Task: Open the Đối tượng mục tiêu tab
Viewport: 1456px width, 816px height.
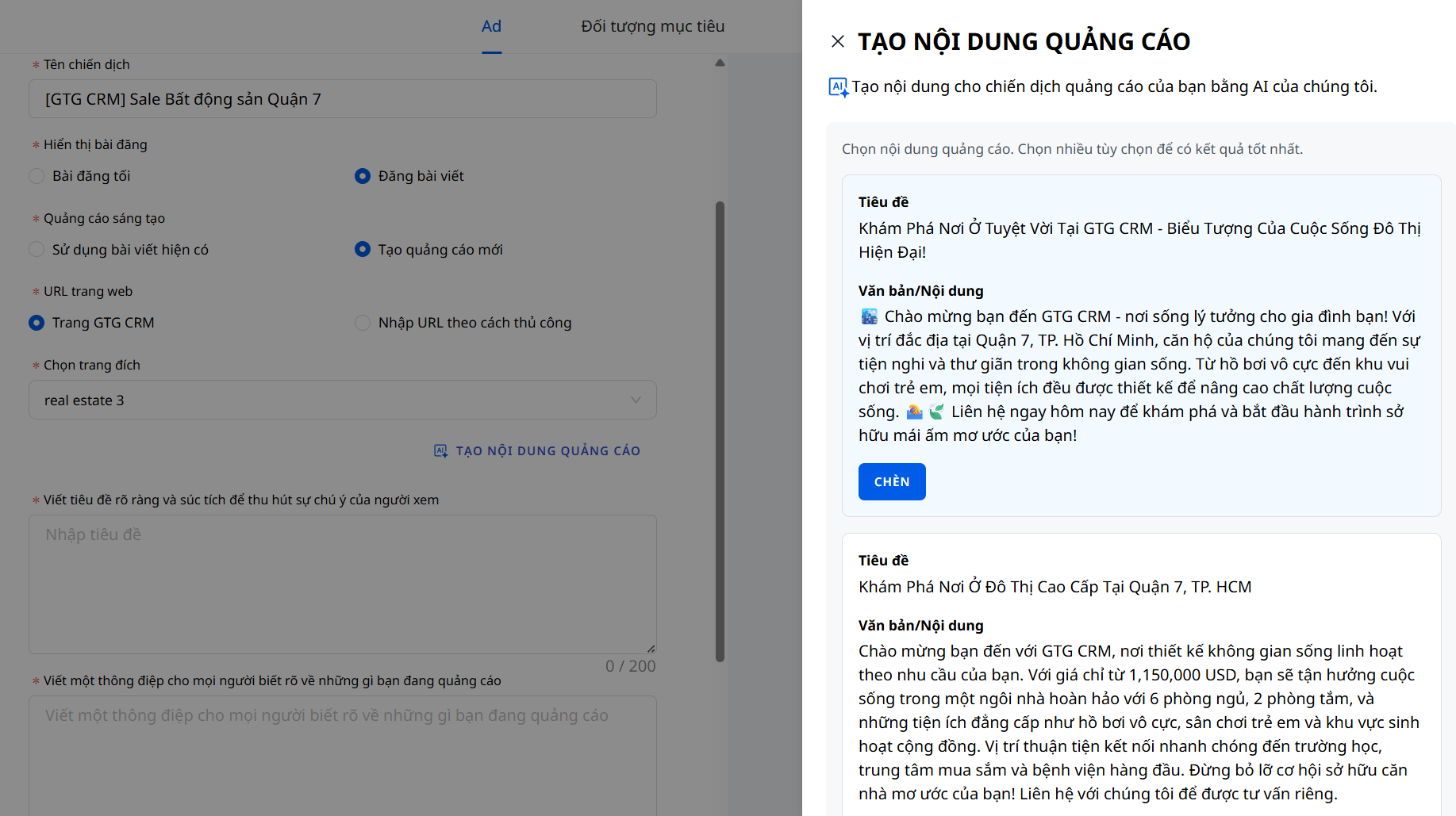Action: pos(652,26)
